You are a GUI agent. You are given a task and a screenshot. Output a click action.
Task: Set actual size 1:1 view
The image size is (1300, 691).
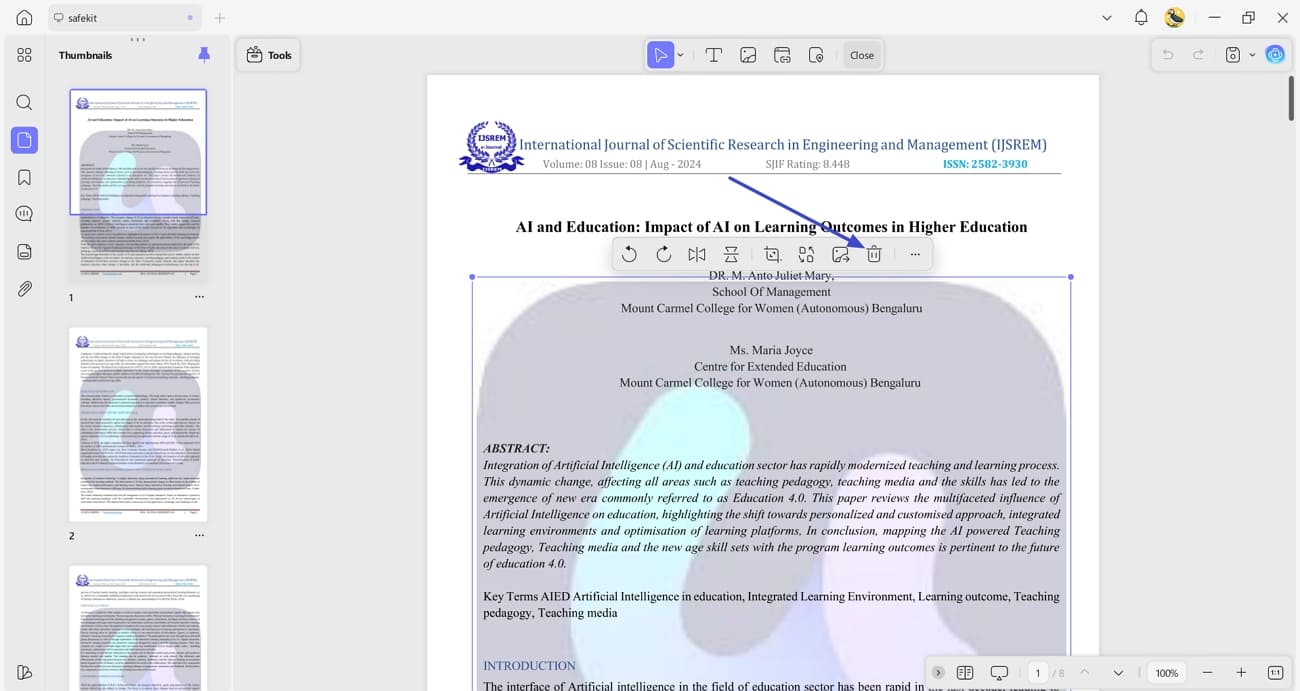pos(1275,673)
